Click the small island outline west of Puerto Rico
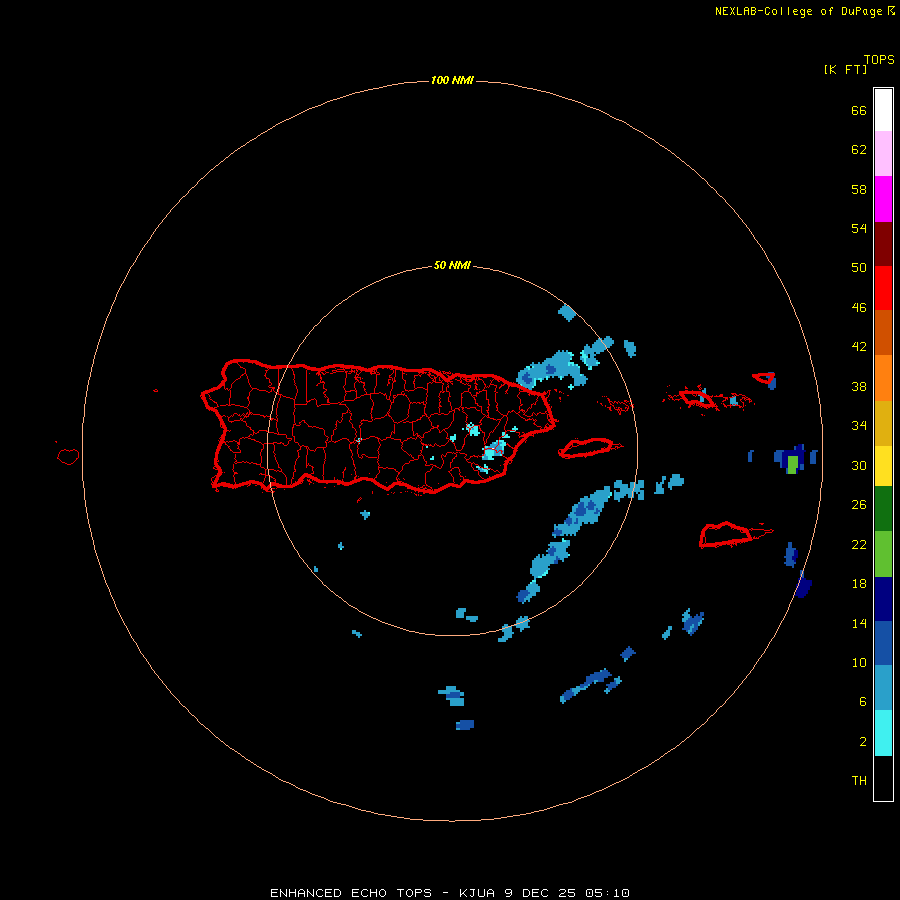The width and height of the screenshot is (900, 900). pyautogui.click(x=68, y=456)
